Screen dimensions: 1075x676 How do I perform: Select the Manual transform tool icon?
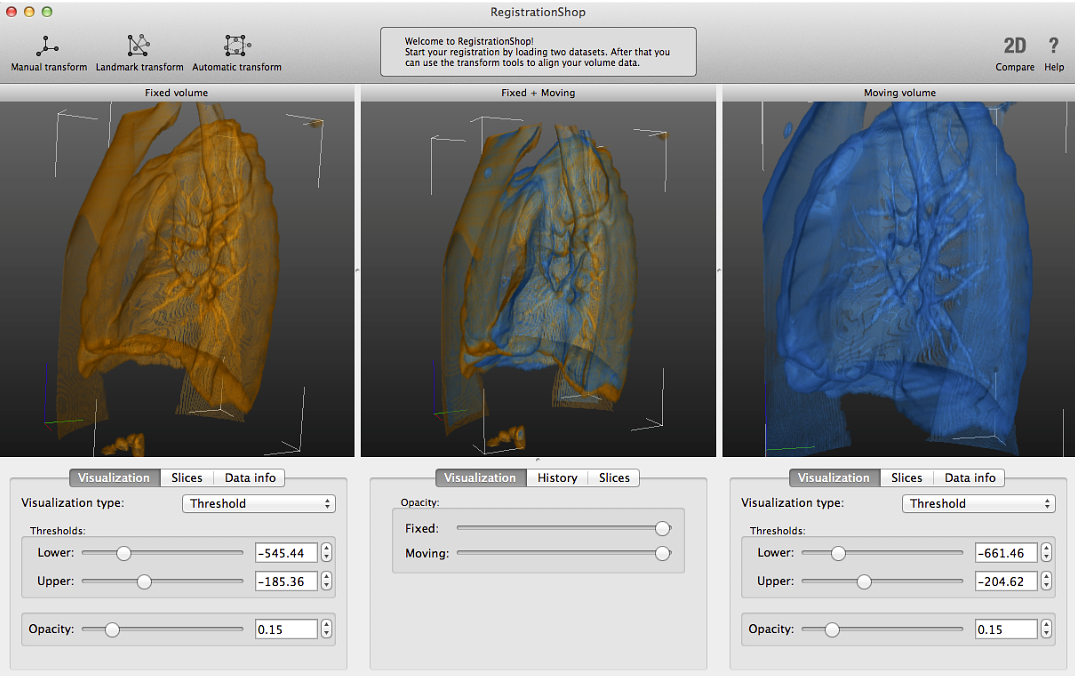(x=48, y=46)
